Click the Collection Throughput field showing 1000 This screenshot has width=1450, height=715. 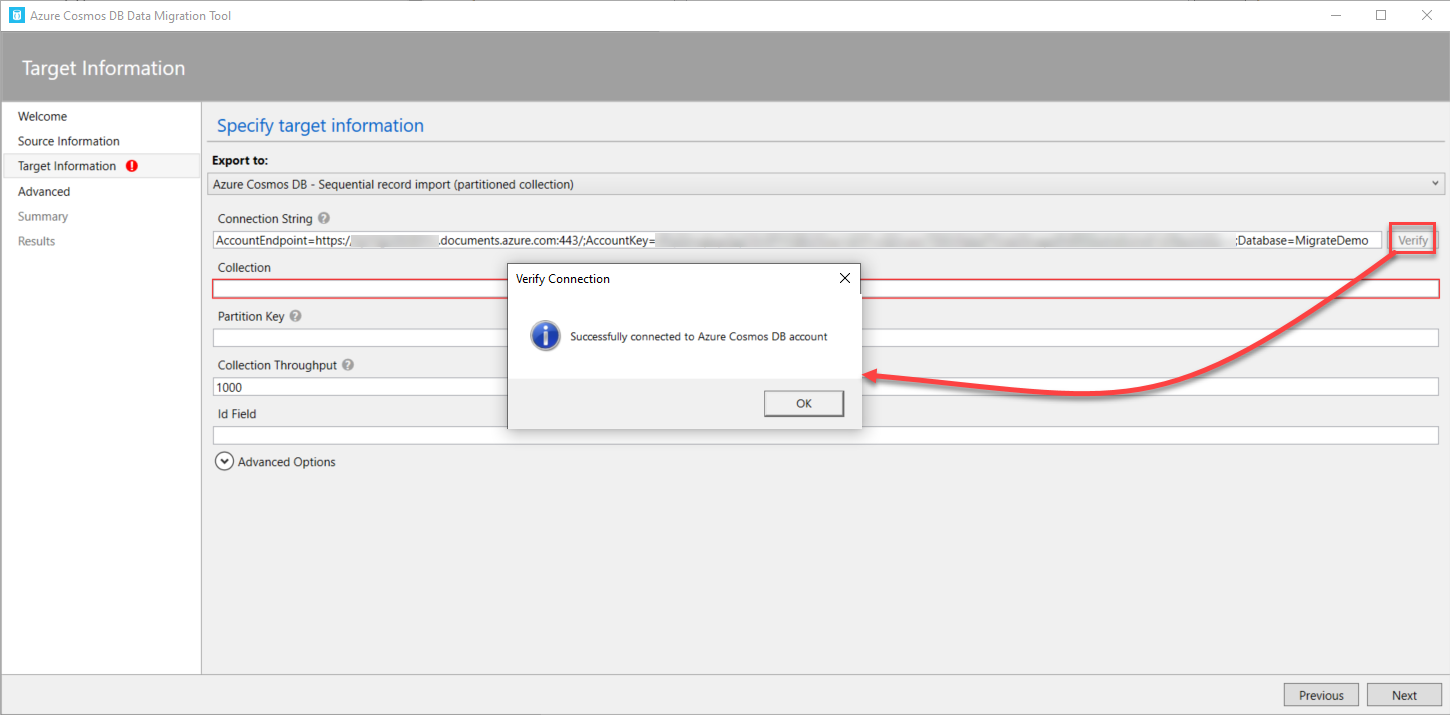point(826,387)
